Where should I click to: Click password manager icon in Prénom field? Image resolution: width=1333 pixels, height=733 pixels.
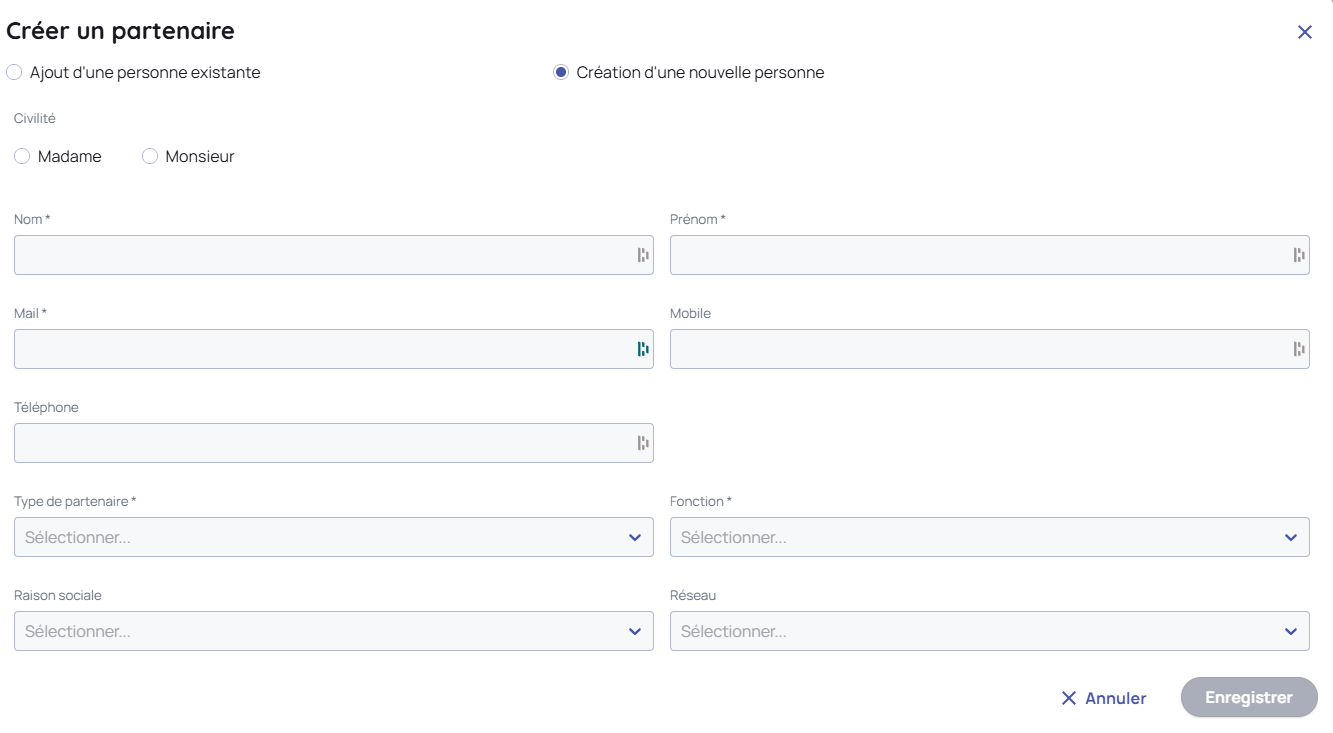1299,255
